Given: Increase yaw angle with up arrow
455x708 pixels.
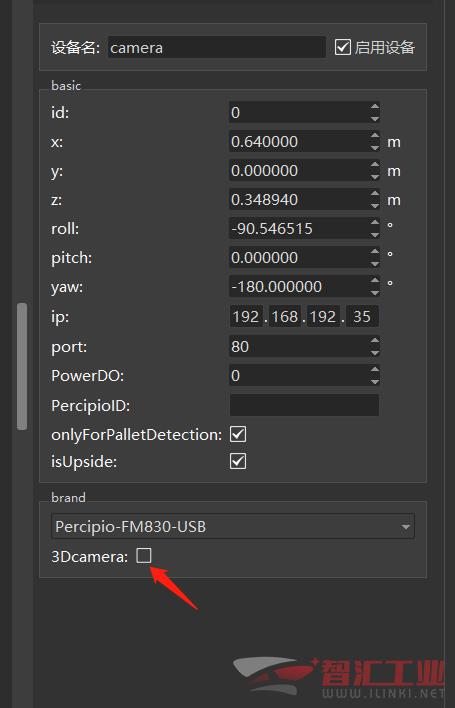Looking at the screenshot, I should (x=375, y=280).
